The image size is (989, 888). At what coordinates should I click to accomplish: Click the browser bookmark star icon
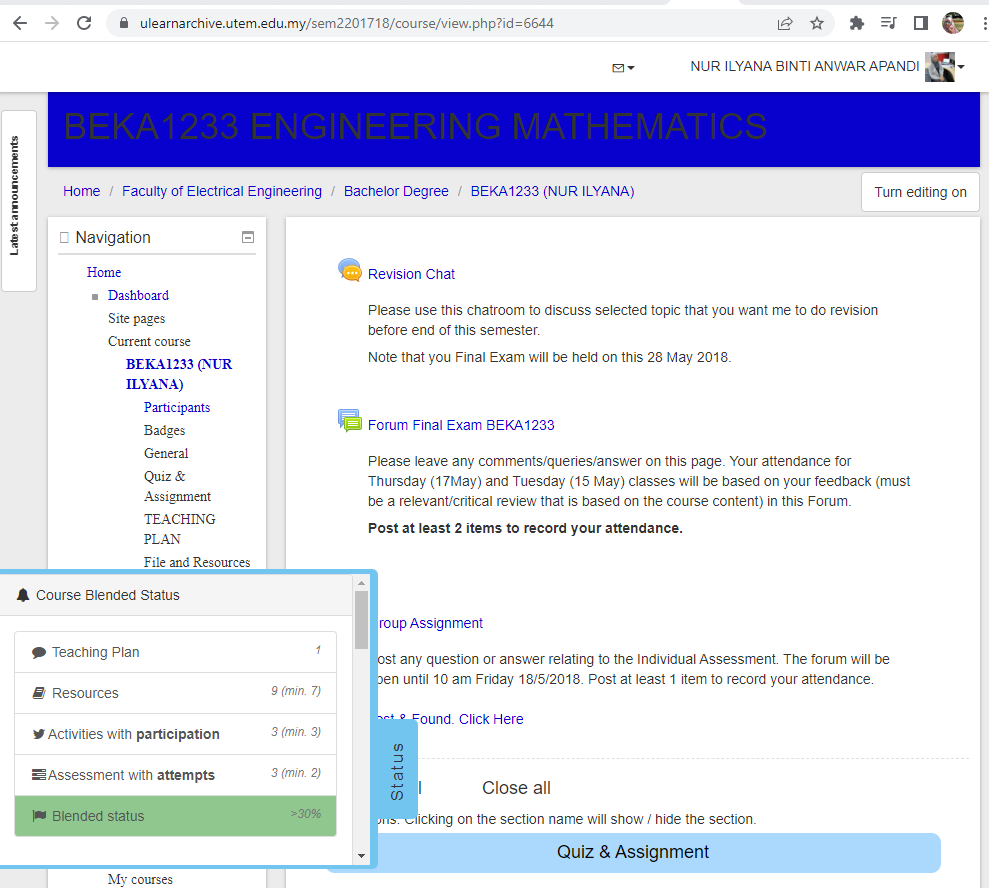pos(817,23)
